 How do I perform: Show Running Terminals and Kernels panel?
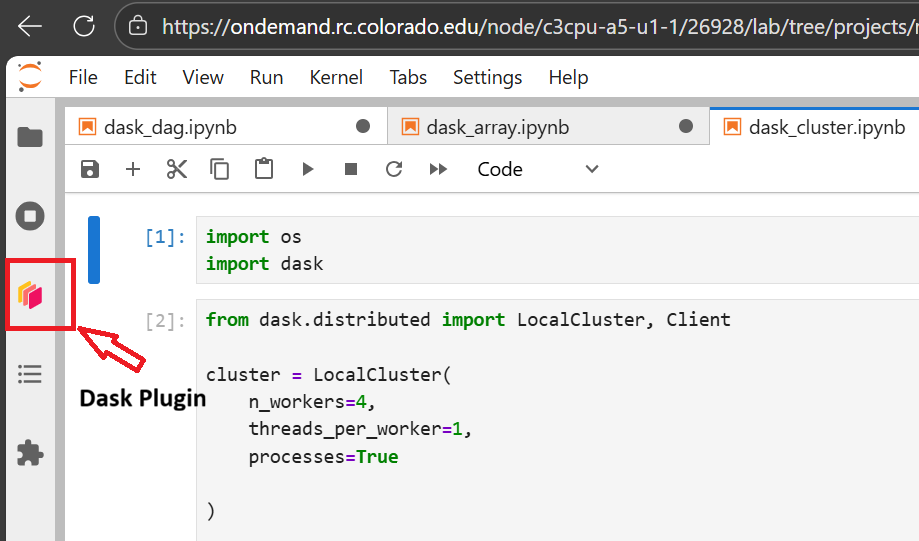[x=30, y=216]
